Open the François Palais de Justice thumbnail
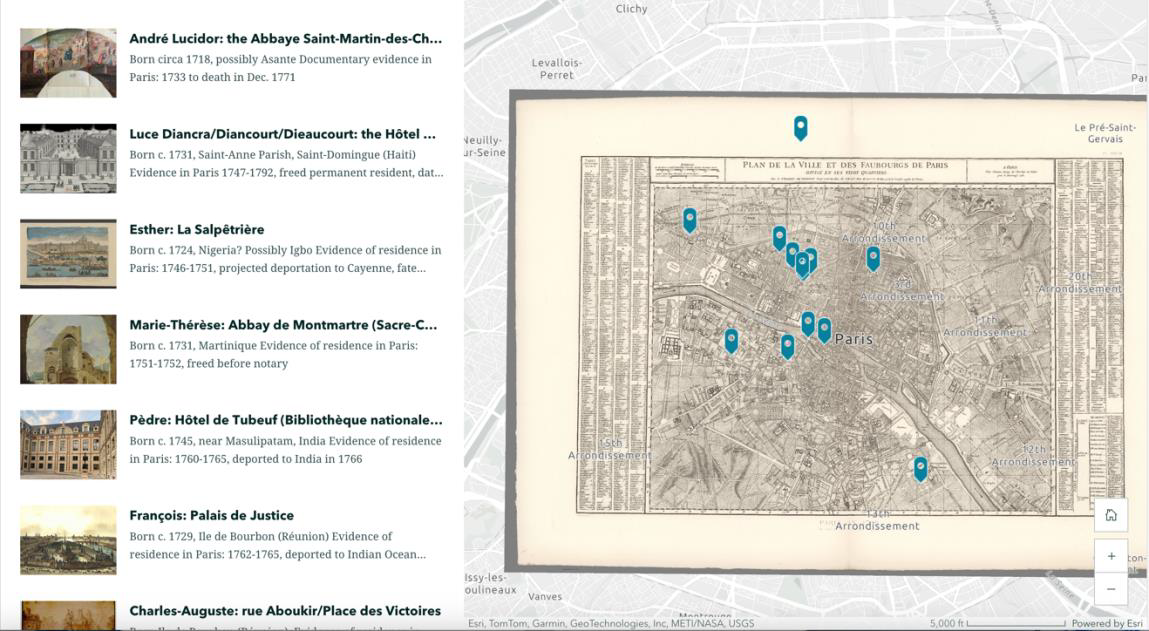Viewport: 1149px width, 631px height. pos(68,539)
